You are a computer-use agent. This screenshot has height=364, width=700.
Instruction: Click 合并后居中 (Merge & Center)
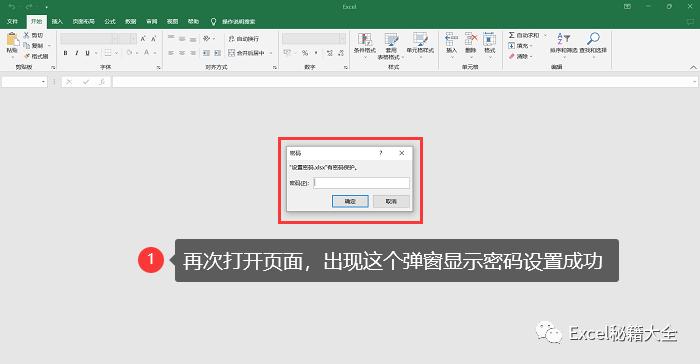click(246, 53)
